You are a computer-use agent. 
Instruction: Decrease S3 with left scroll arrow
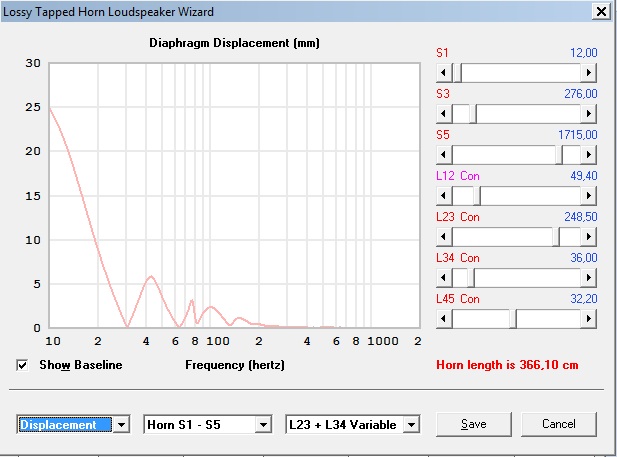(444, 114)
